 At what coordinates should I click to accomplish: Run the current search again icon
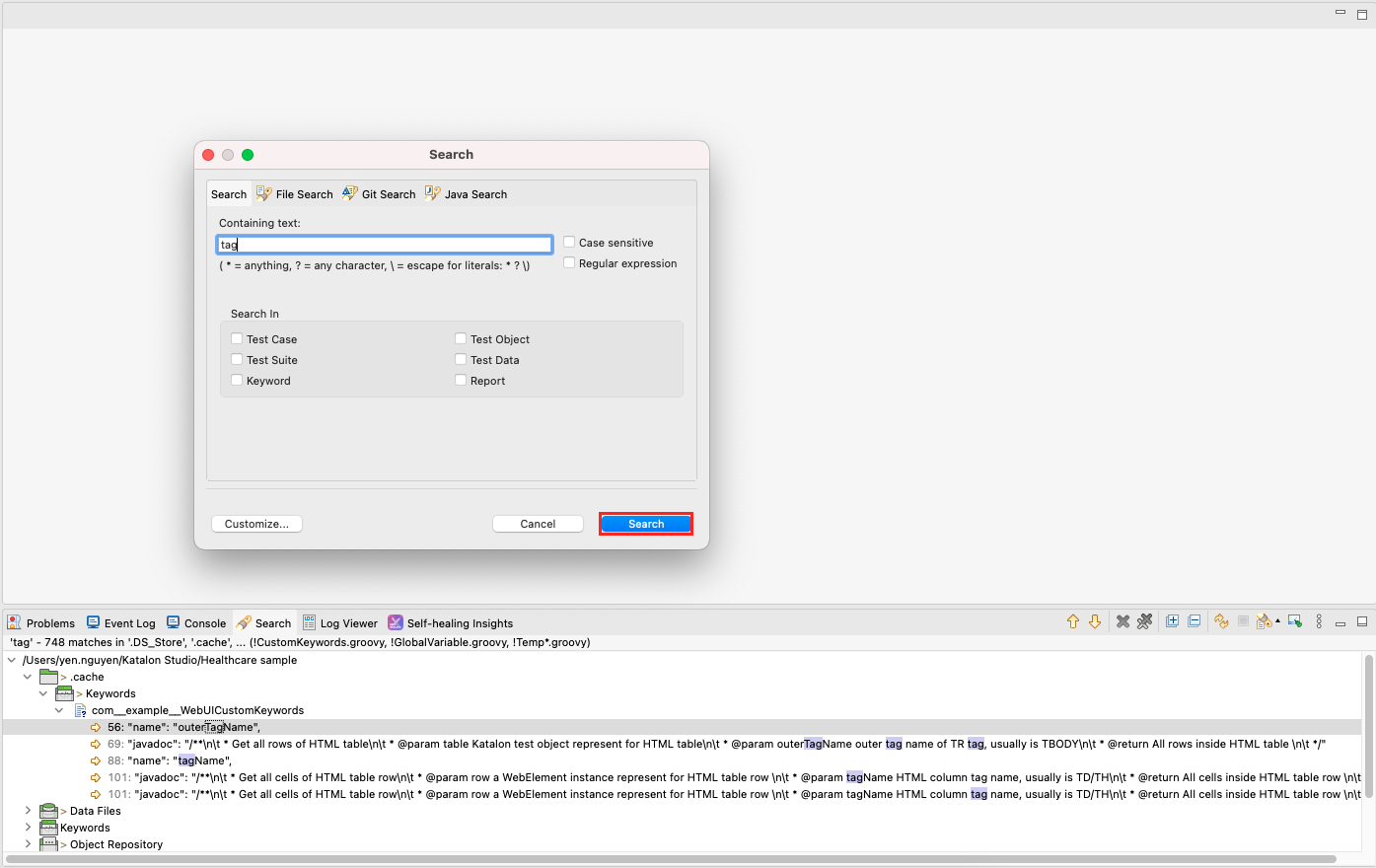pyautogui.click(x=1221, y=621)
